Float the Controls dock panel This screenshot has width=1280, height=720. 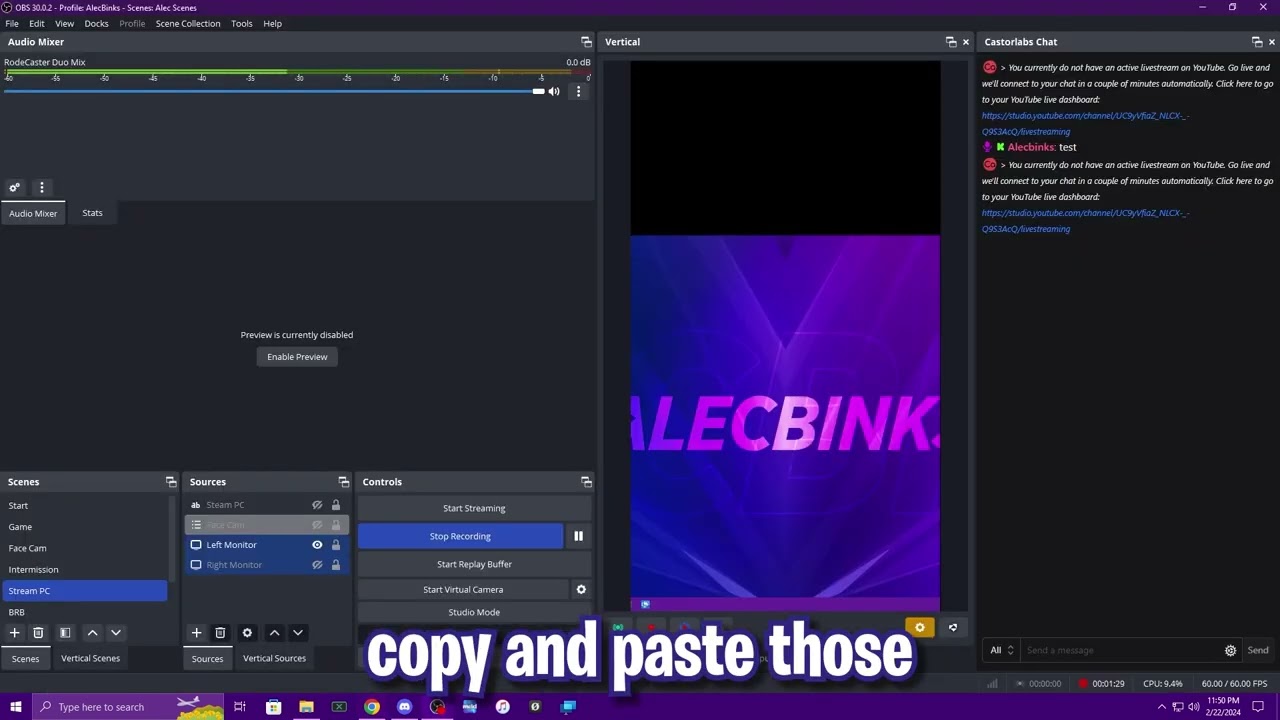tap(586, 482)
